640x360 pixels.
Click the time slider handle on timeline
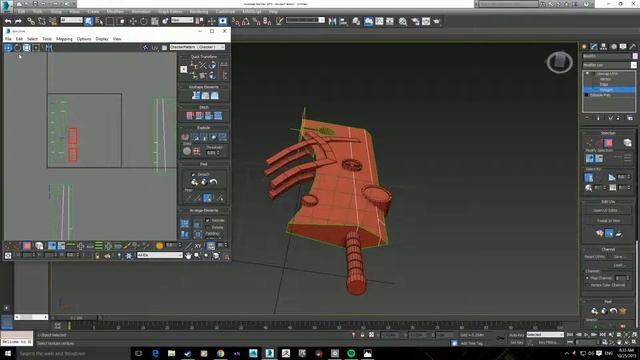[76, 318]
